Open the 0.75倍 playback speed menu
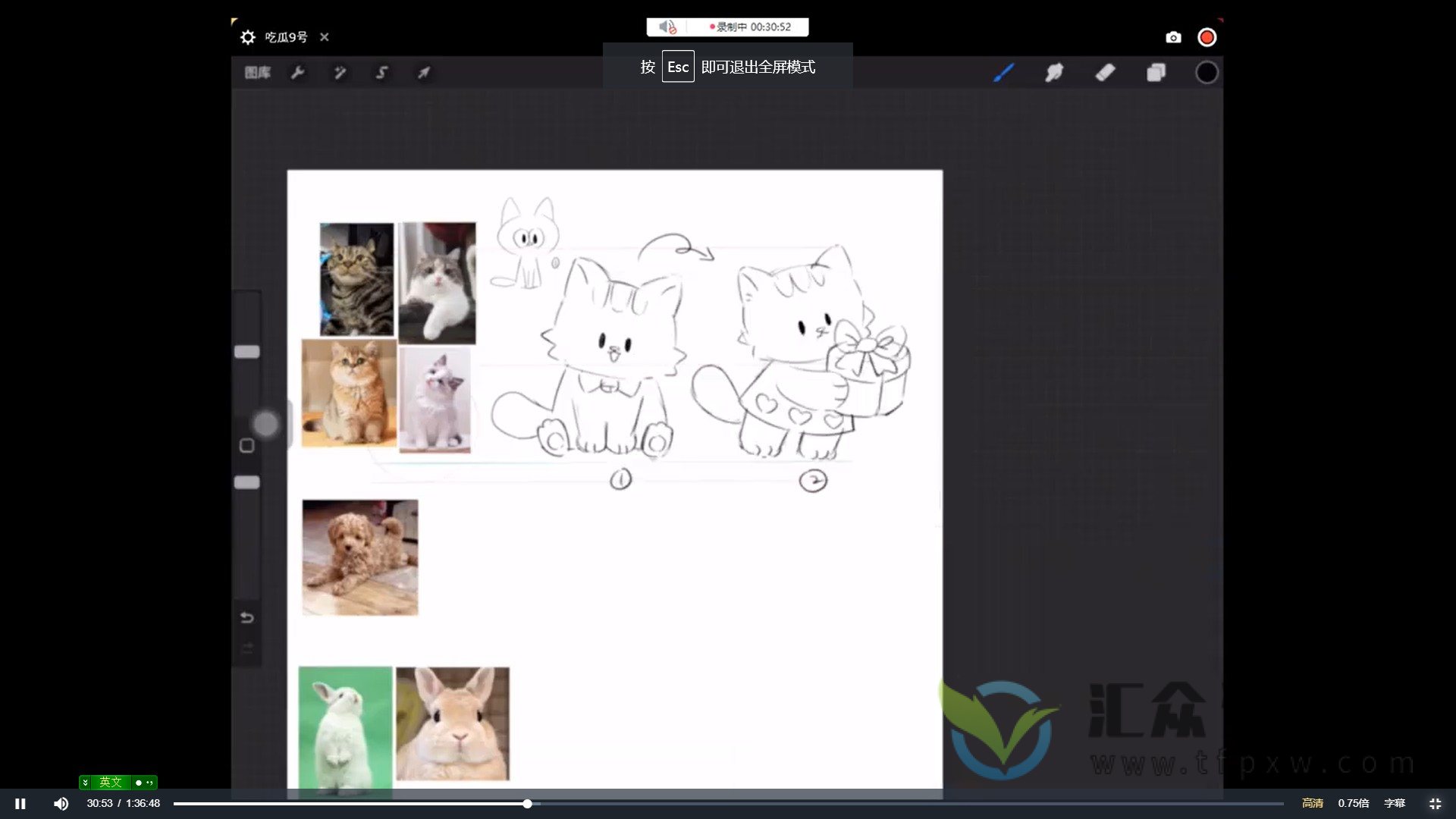The height and width of the screenshot is (819, 1456). pos(1353,803)
